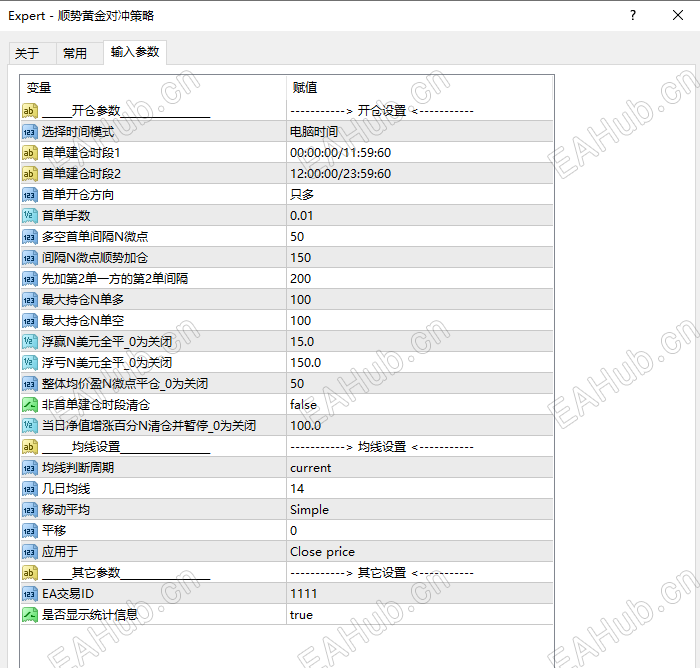Select the 首单开仓方向 variable name
The image size is (700, 668).
pos(78,195)
